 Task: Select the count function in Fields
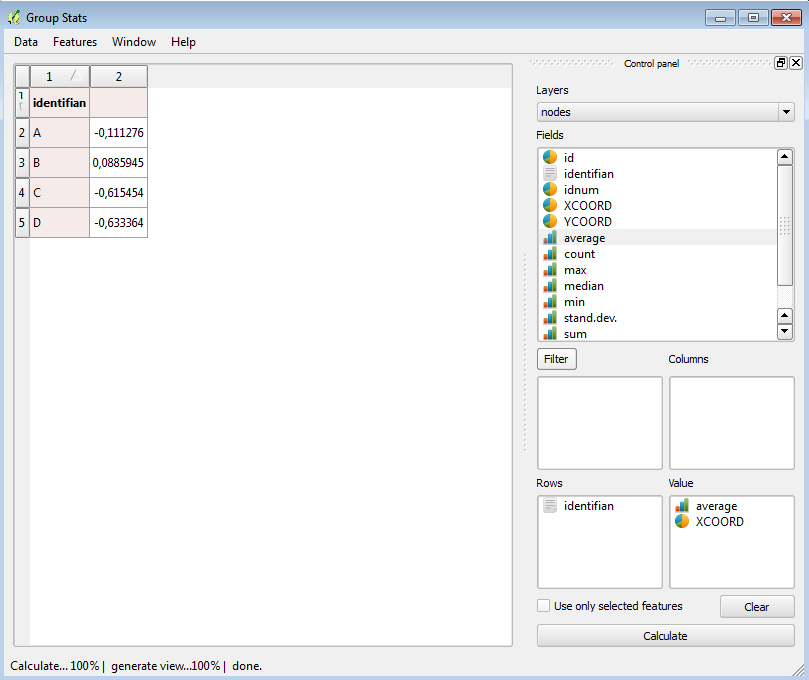(578, 253)
